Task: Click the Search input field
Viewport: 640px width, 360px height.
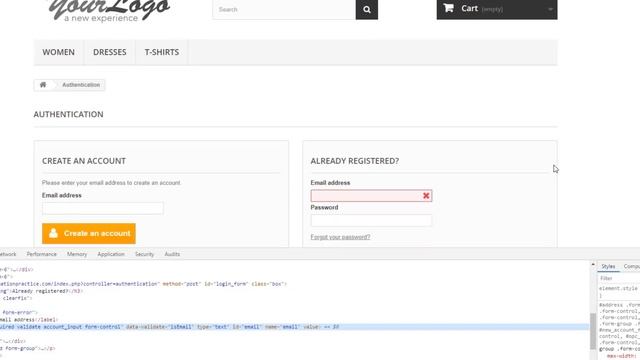Action: 284,9
